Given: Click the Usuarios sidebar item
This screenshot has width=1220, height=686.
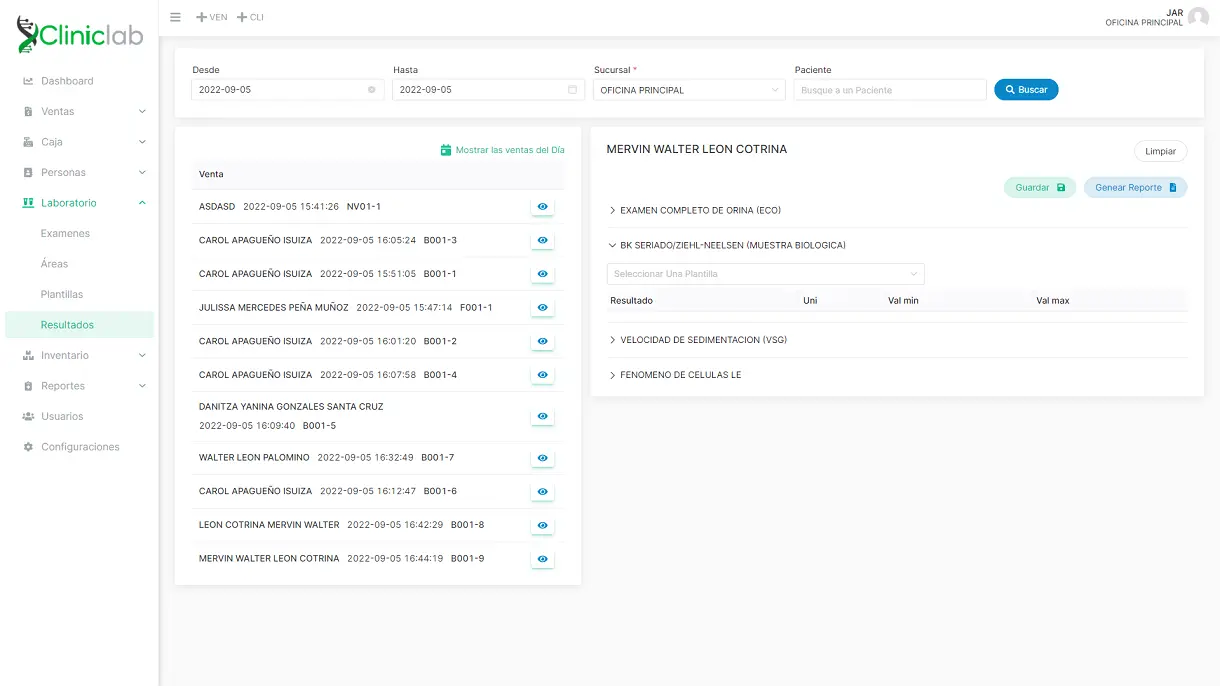Looking at the screenshot, I should [62, 416].
